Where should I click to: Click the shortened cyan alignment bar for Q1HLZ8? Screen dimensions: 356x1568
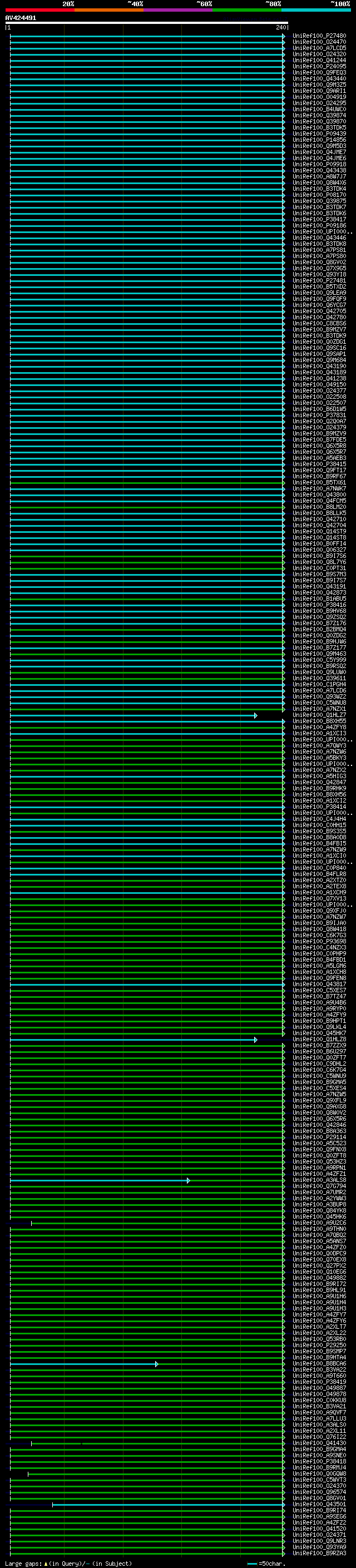(x=133, y=1040)
